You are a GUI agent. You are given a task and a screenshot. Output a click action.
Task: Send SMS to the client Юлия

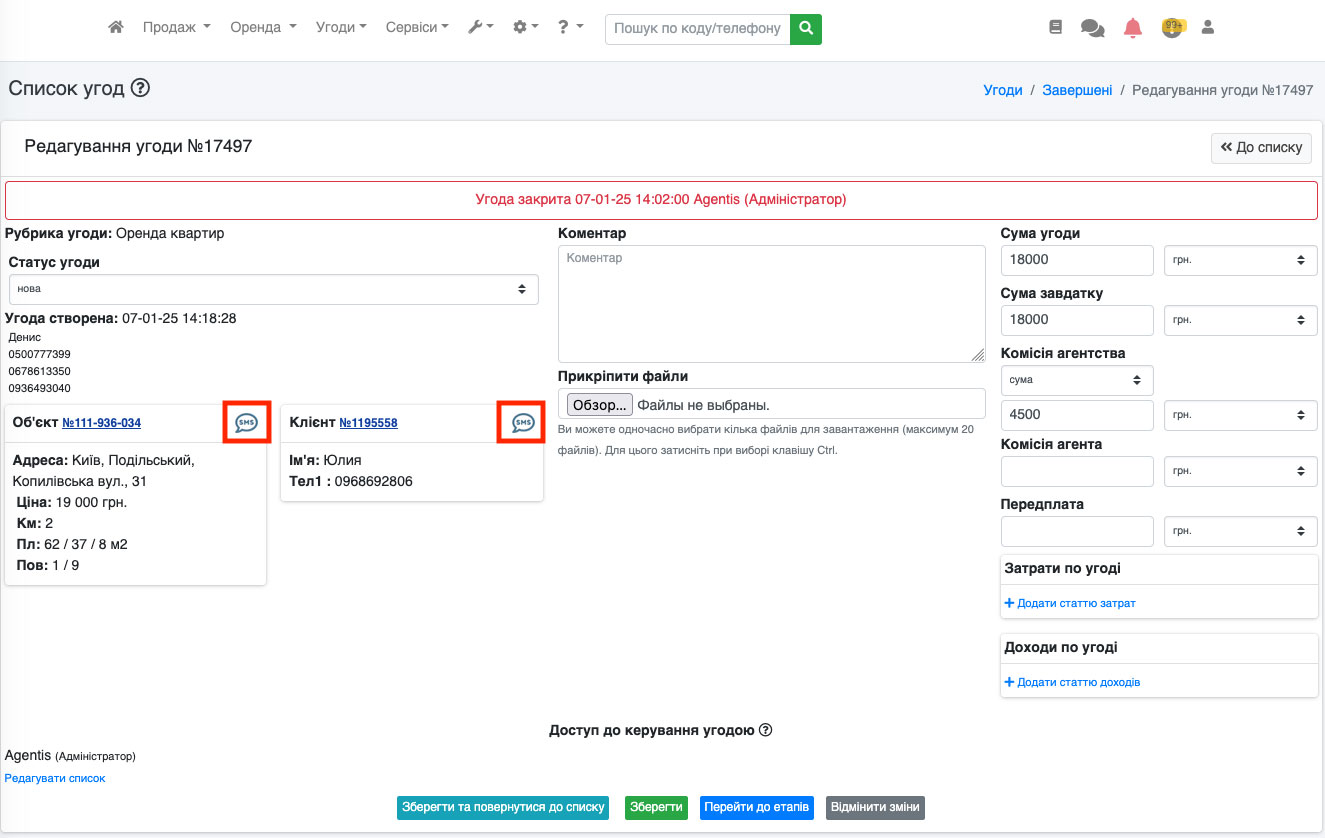pyautogui.click(x=523, y=423)
